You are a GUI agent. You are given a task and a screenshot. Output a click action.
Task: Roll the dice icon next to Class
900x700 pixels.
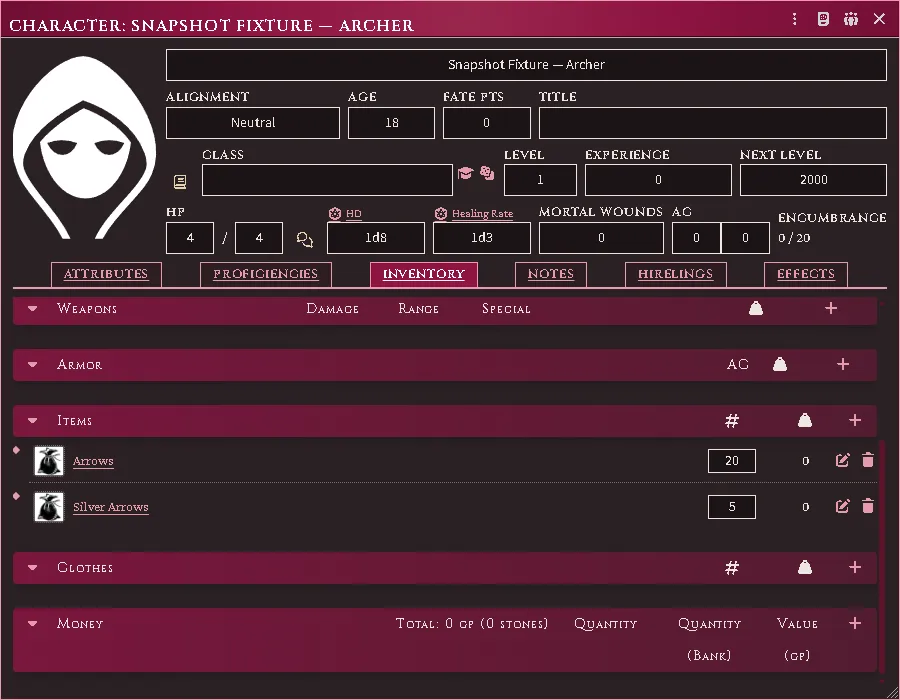pyautogui.click(x=487, y=173)
